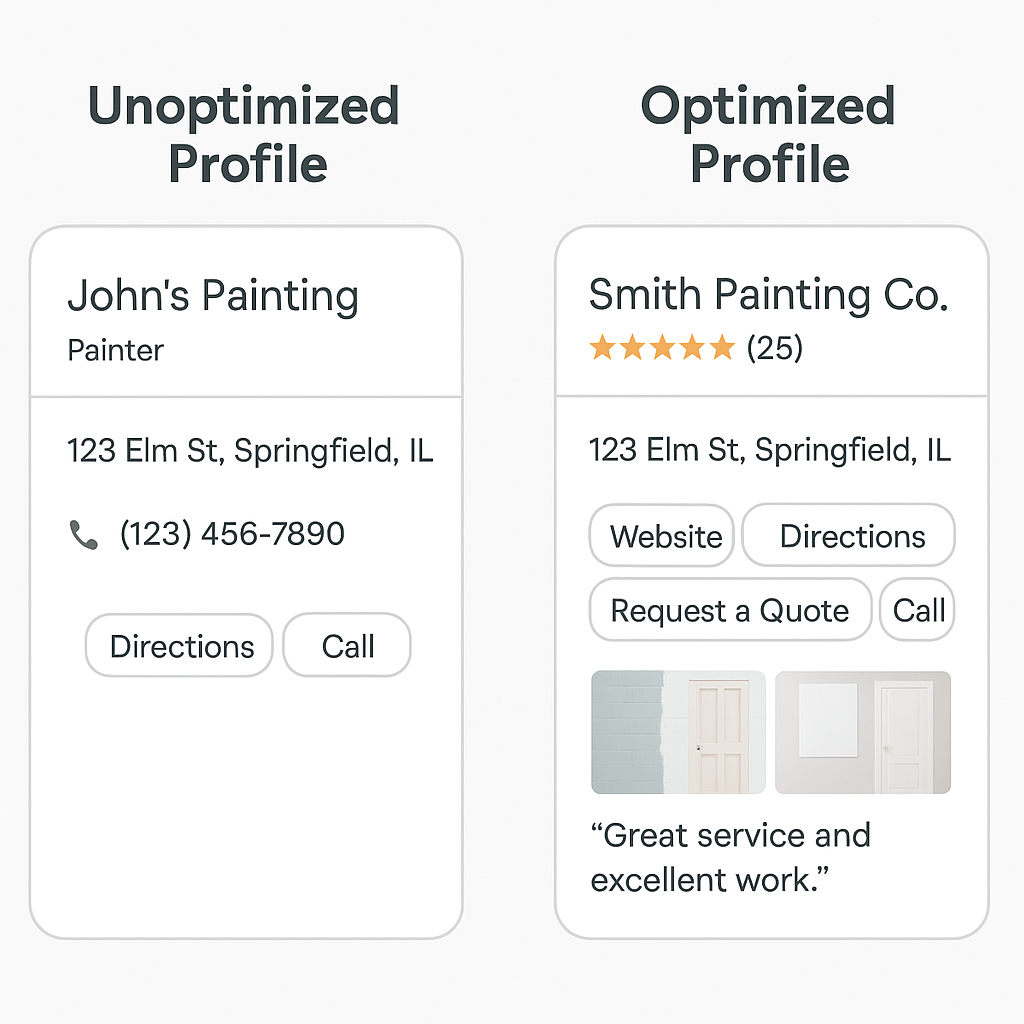Image resolution: width=1024 pixels, height=1024 pixels.
Task: Click the "Great service and excellent work" review
Action: pyautogui.click(x=730, y=857)
